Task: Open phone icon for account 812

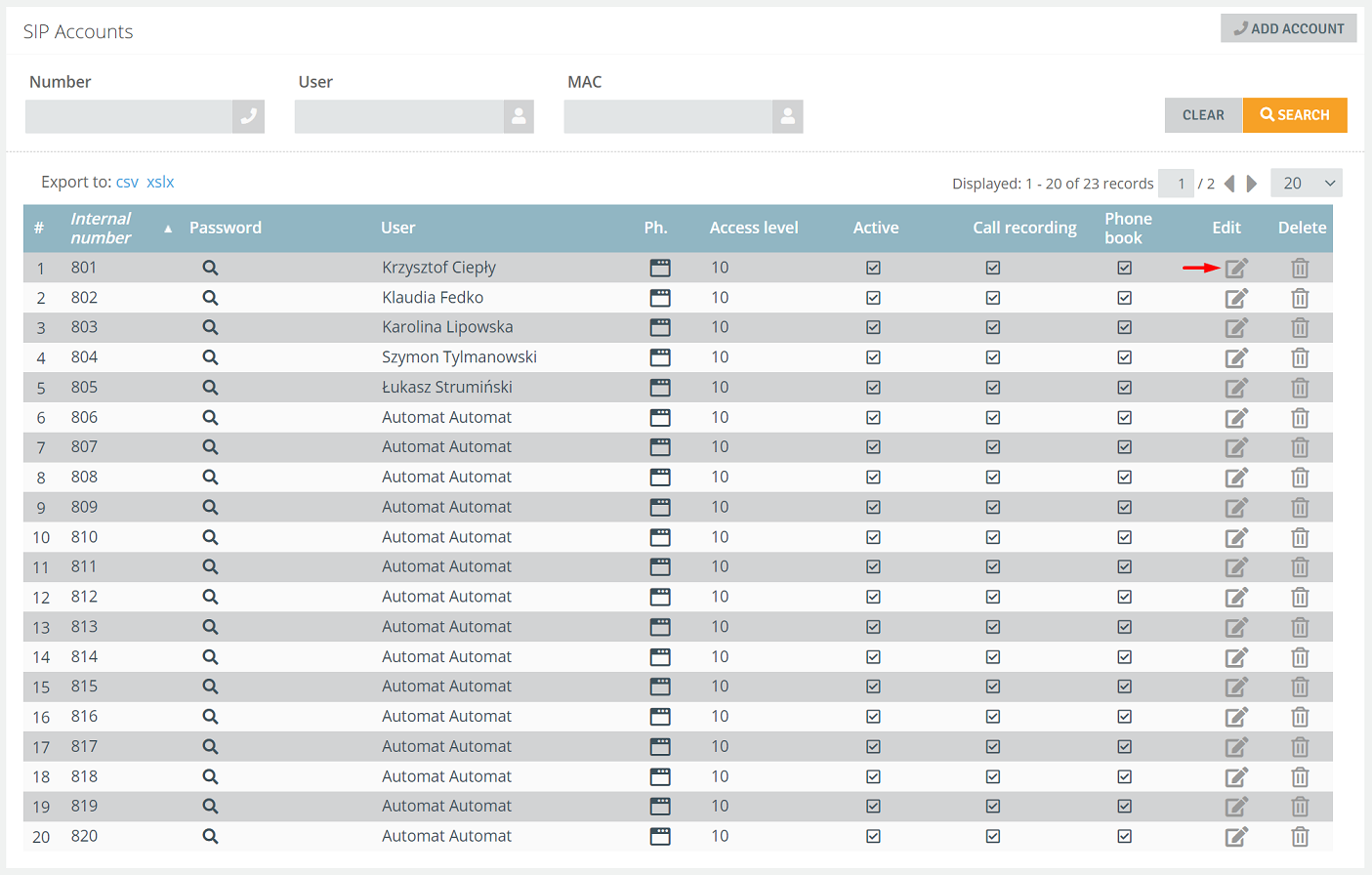Action: click(x=660, y=597)
